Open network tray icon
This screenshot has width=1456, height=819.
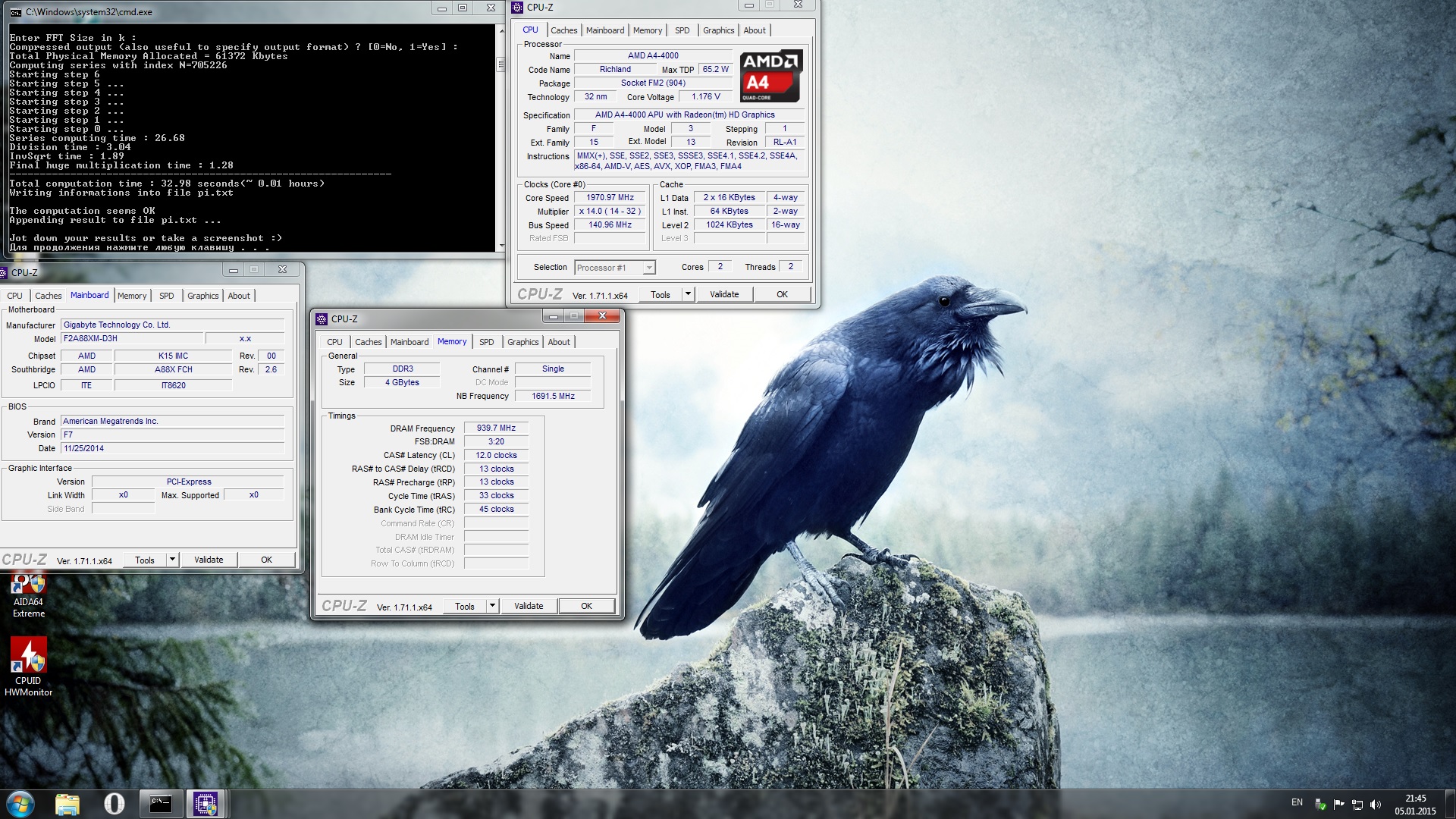(x=1357, y=805)
